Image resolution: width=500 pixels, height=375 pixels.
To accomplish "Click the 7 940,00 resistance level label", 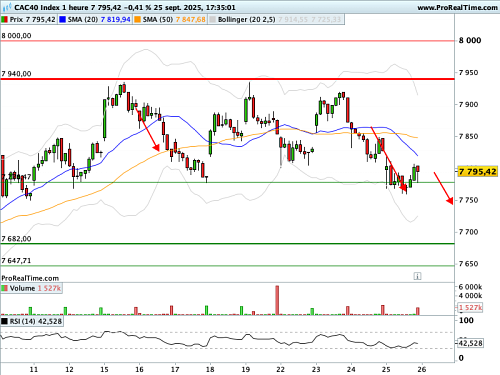I will [x=16, y=74].
